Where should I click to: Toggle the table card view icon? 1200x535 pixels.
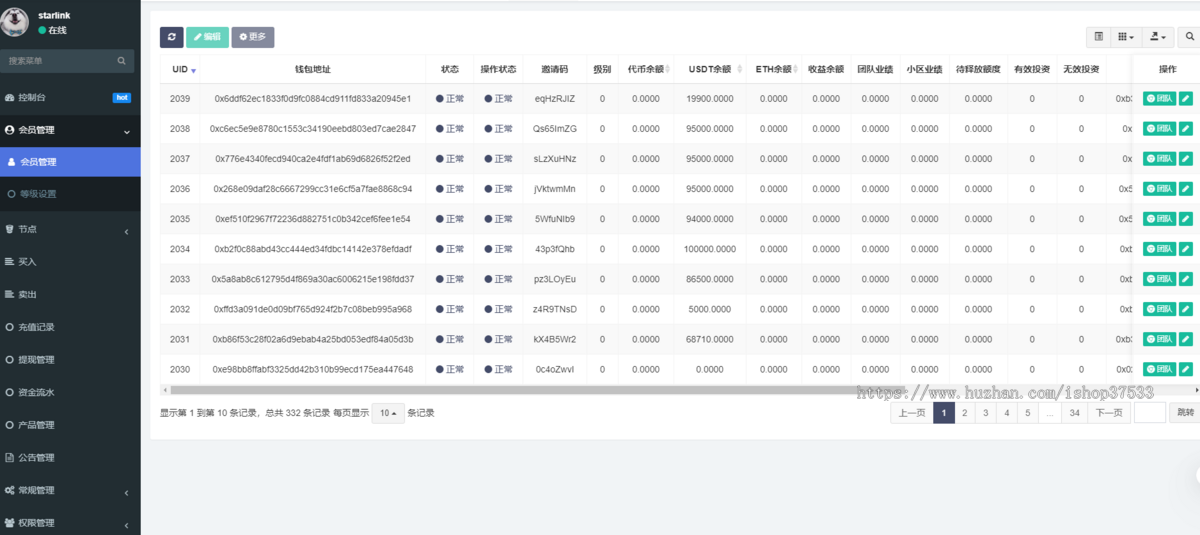[1099, 37]
